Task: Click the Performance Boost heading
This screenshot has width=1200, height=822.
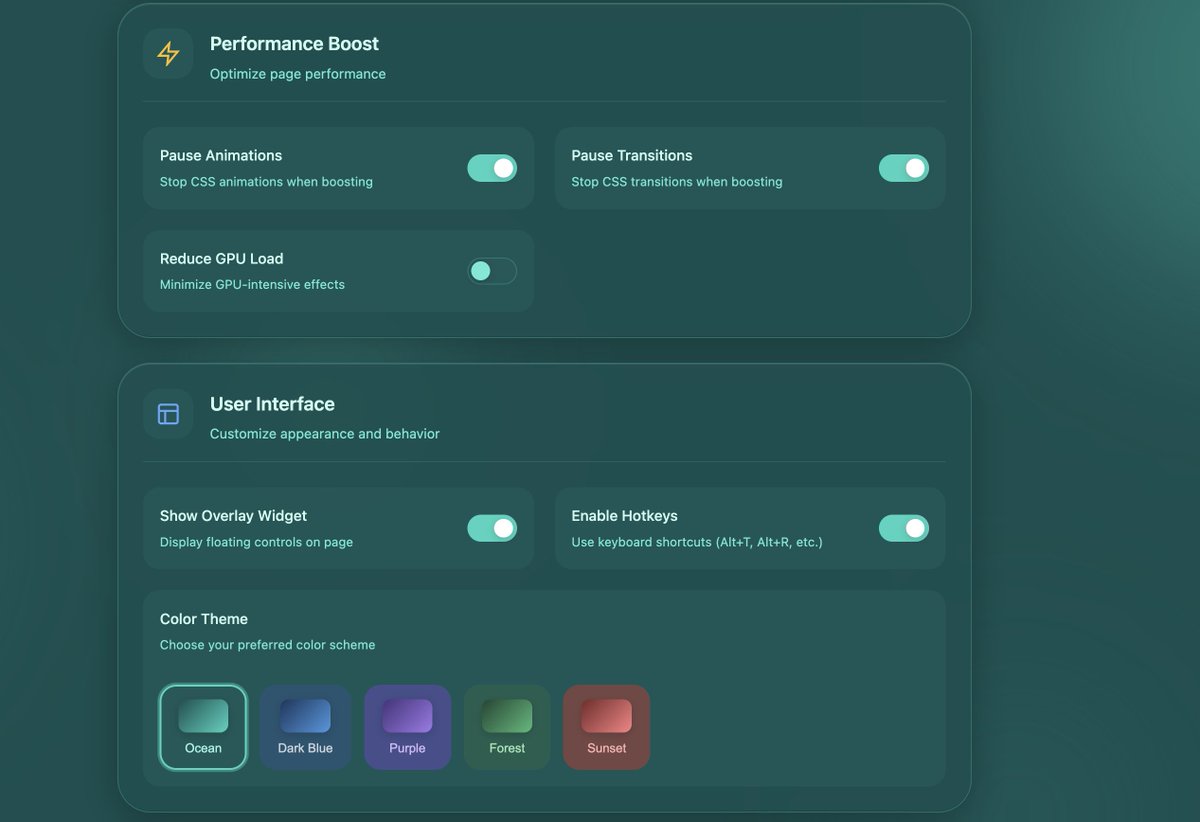Action: point(294,44)
